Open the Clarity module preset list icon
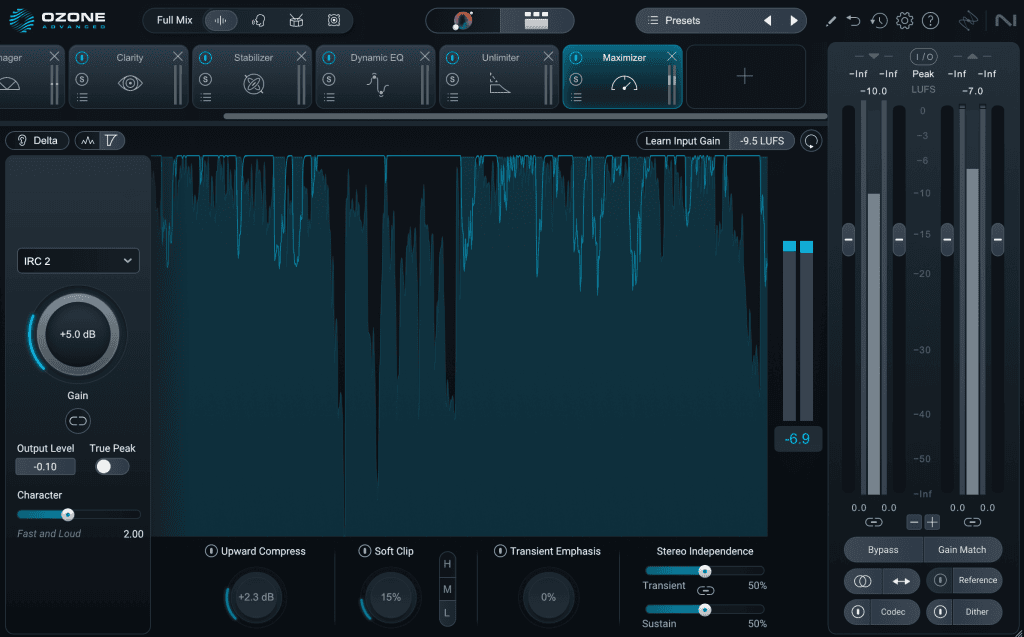Viewport: 1024px width, 637px height. coord(82,97)
